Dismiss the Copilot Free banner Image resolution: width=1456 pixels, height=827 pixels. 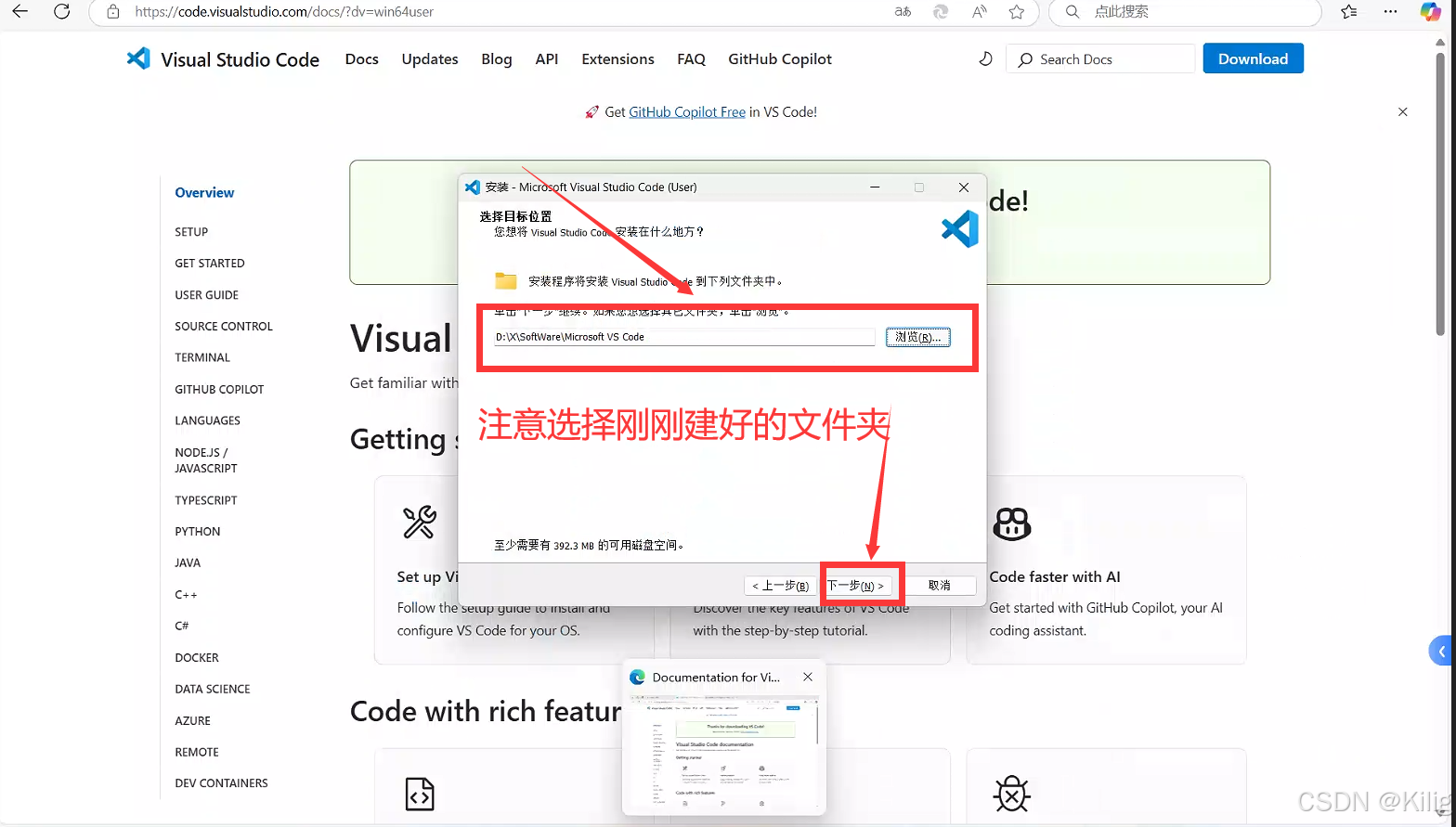[1403, 111]
